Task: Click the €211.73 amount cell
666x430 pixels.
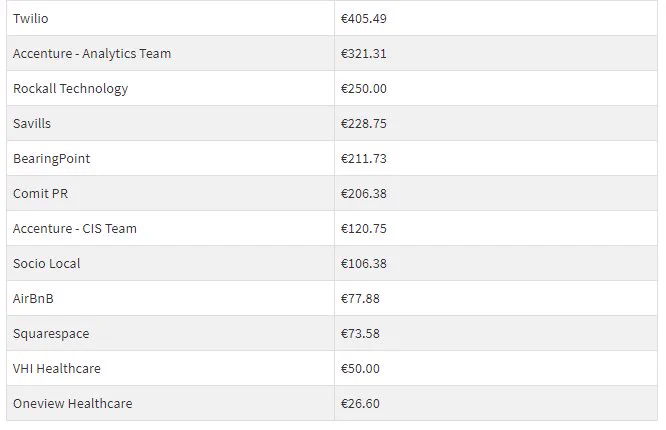Action: [x=496, y=158]
